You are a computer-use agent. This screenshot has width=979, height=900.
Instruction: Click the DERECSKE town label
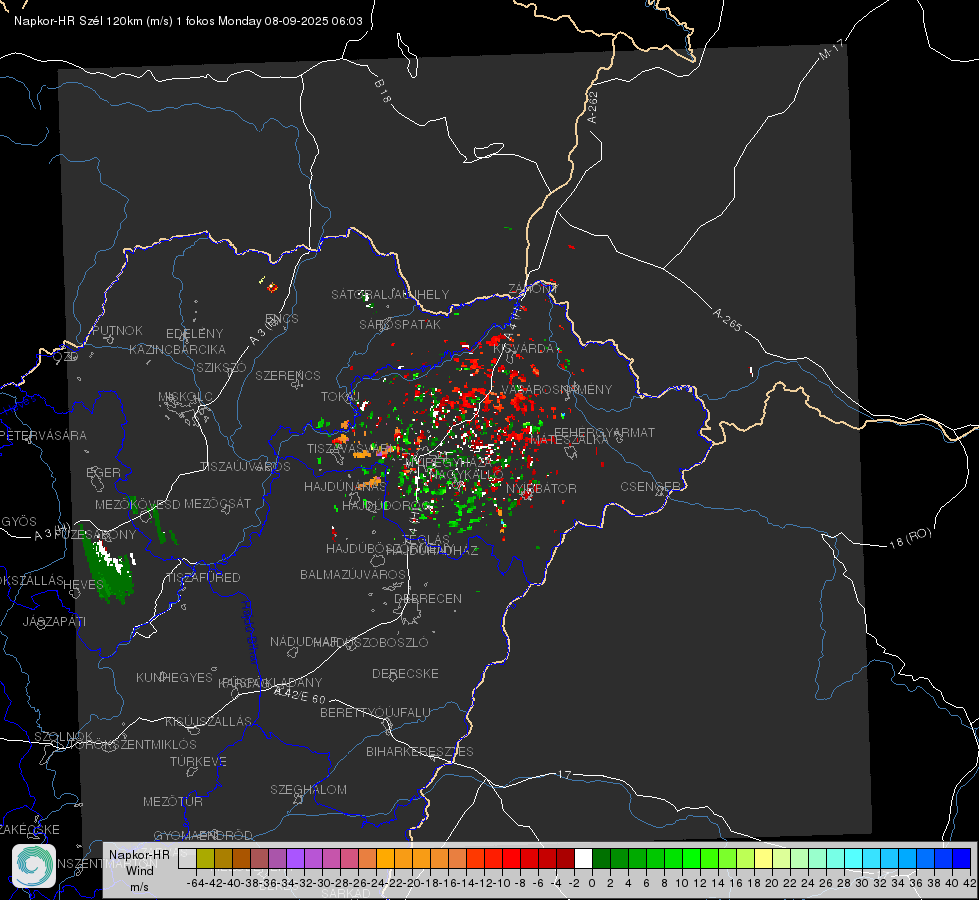(x=405, y=673)
